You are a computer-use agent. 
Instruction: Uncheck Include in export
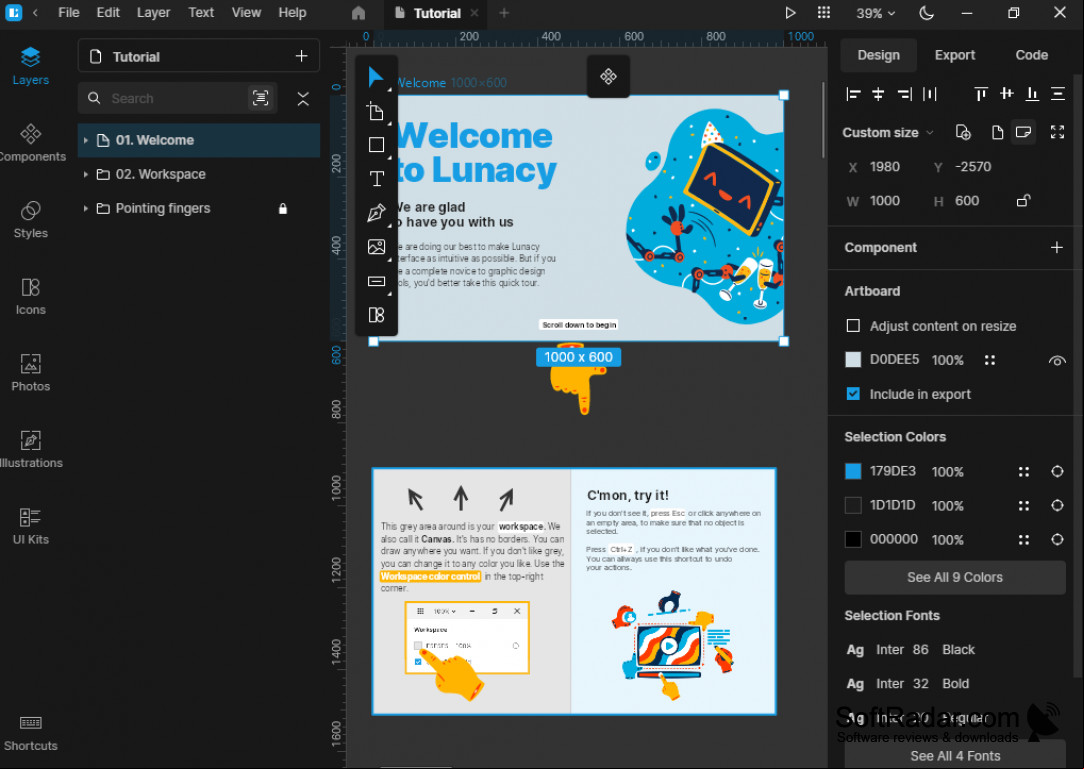853,393
